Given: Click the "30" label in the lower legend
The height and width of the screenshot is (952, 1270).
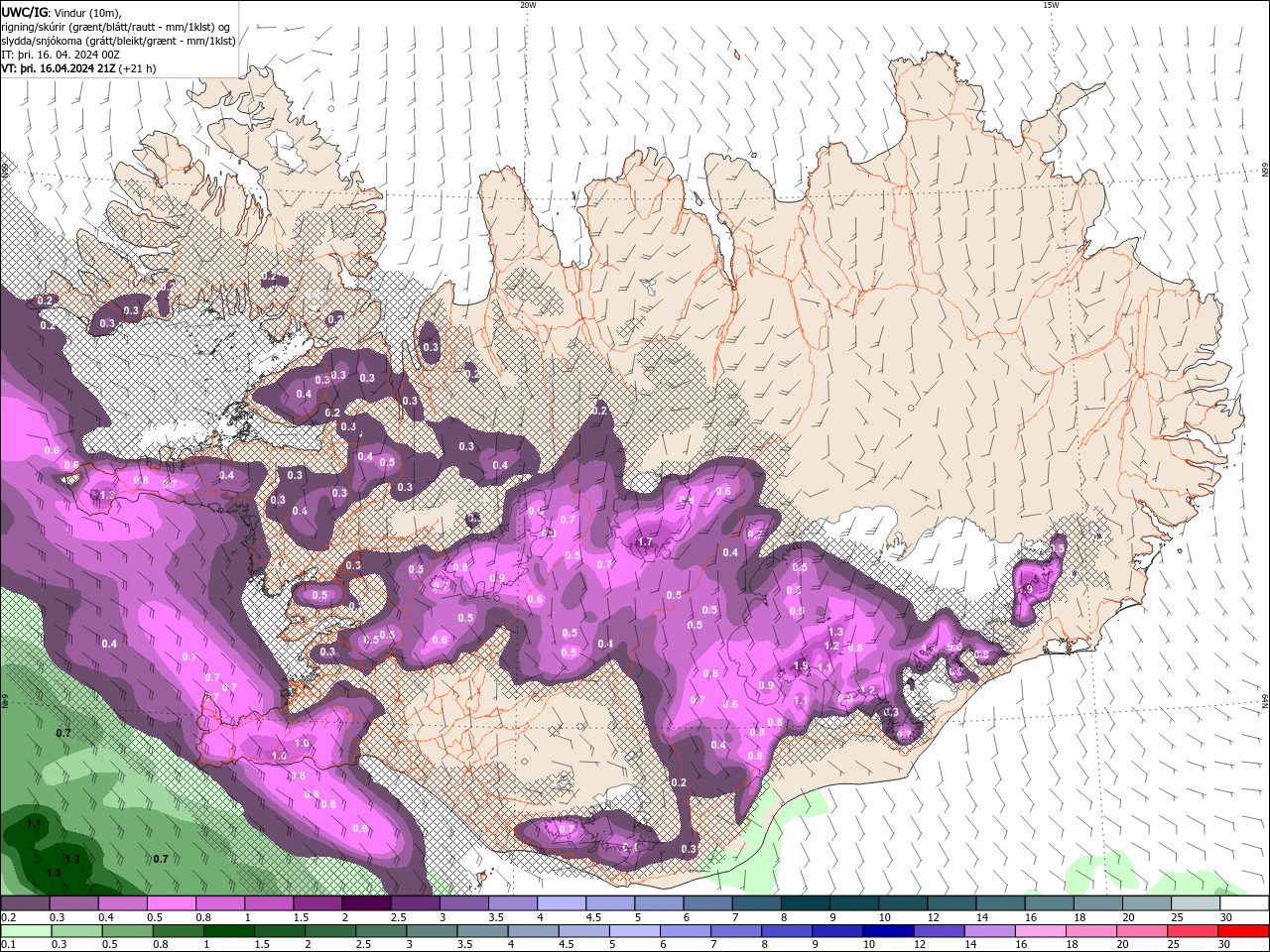Looking at the screenshot, I should 1224,945.
